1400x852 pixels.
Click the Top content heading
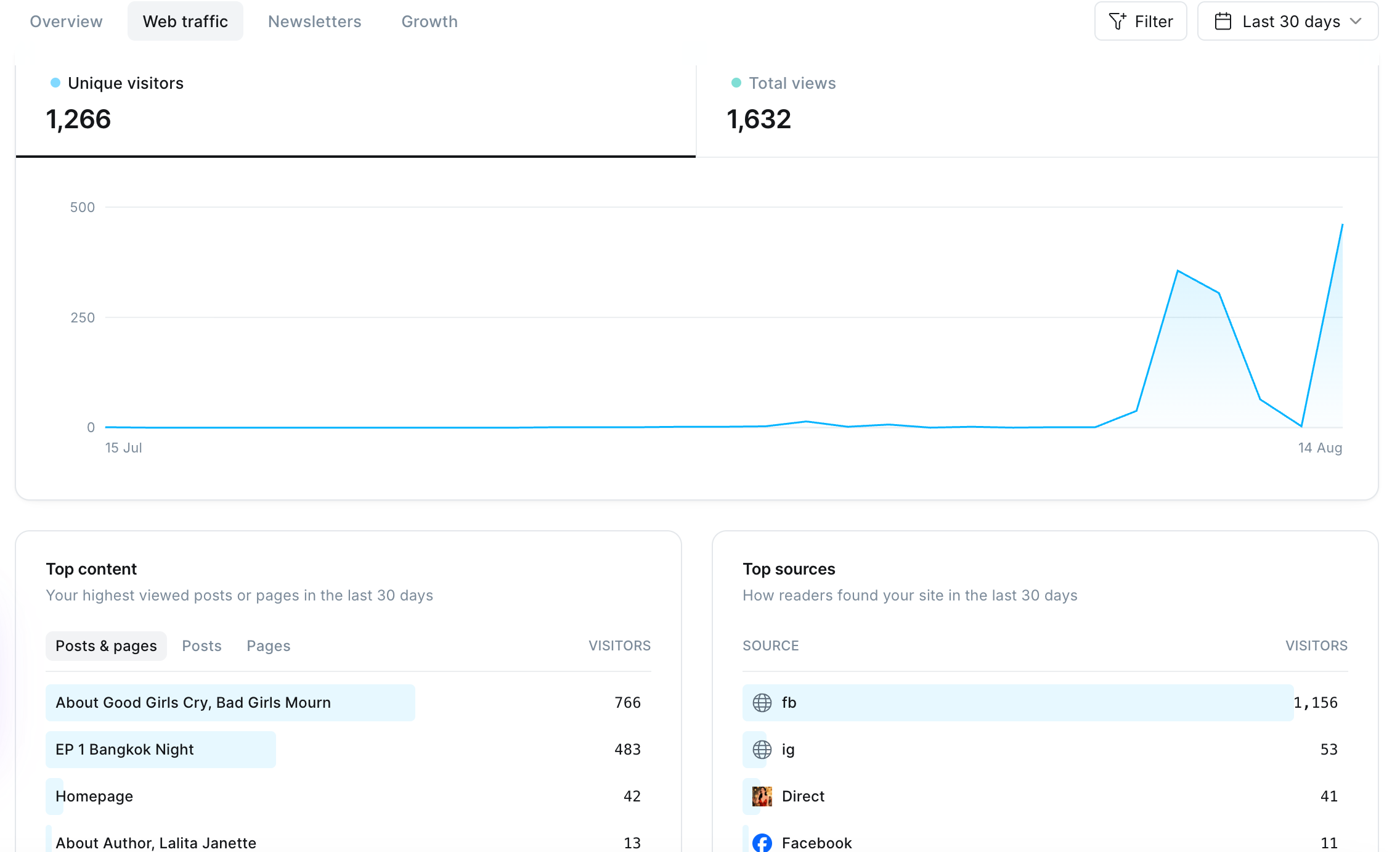[x=91, y=569]
